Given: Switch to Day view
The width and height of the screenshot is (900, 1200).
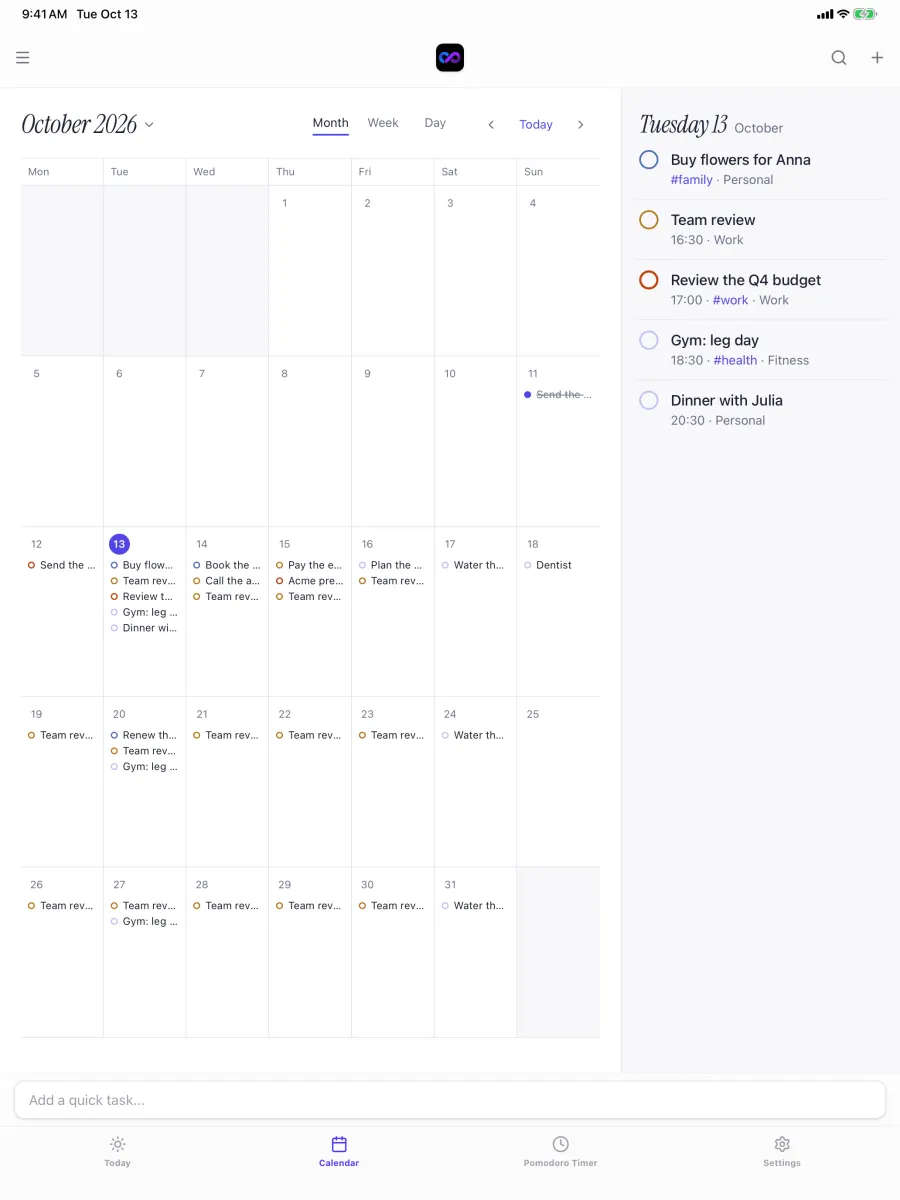Looking at the screenshot, I should coord(435,123).
